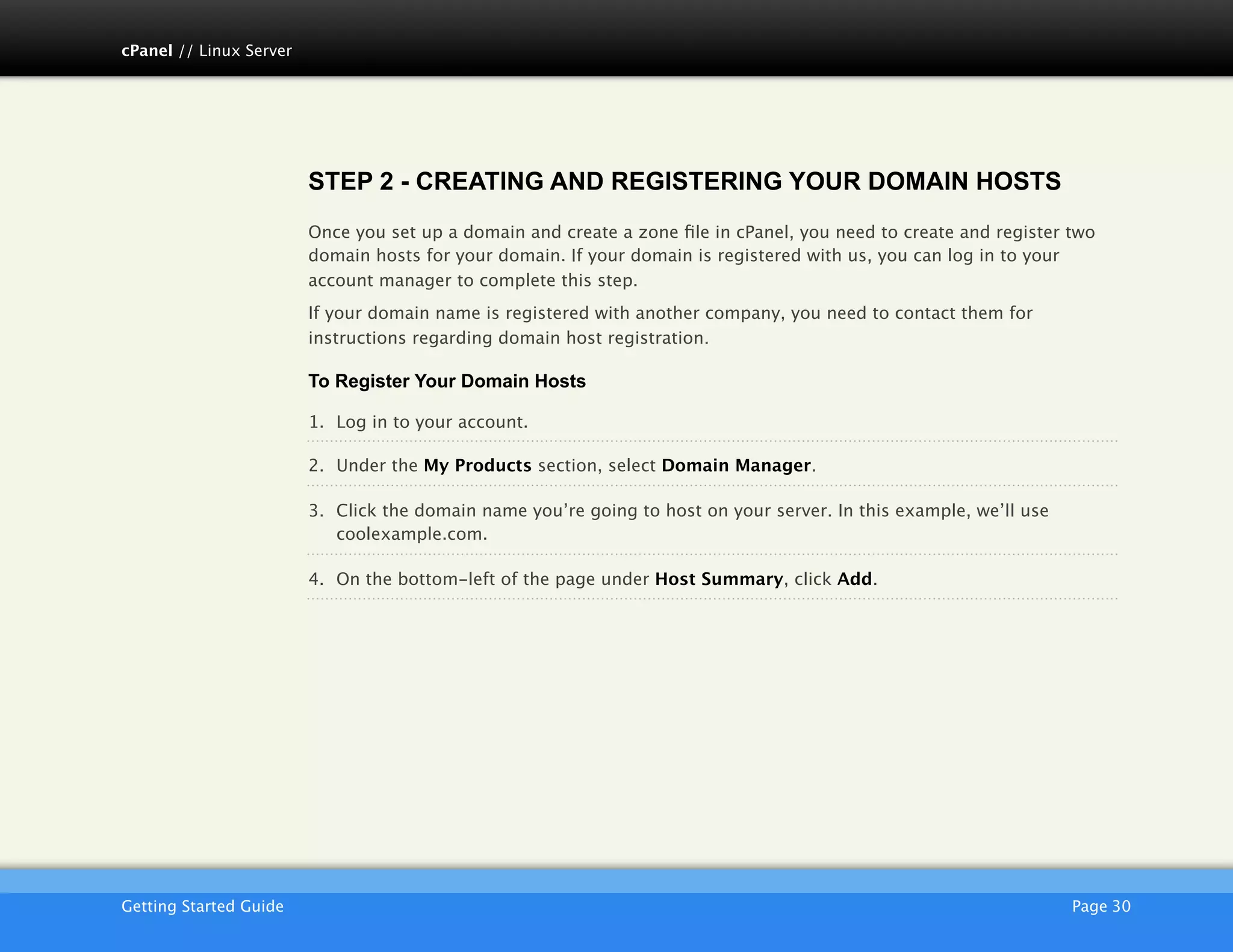Image resolution: width=1233 pixels, height=952 pixels.
Task: Click the bold 'Add' text in step 4
Action: [854, 579]
